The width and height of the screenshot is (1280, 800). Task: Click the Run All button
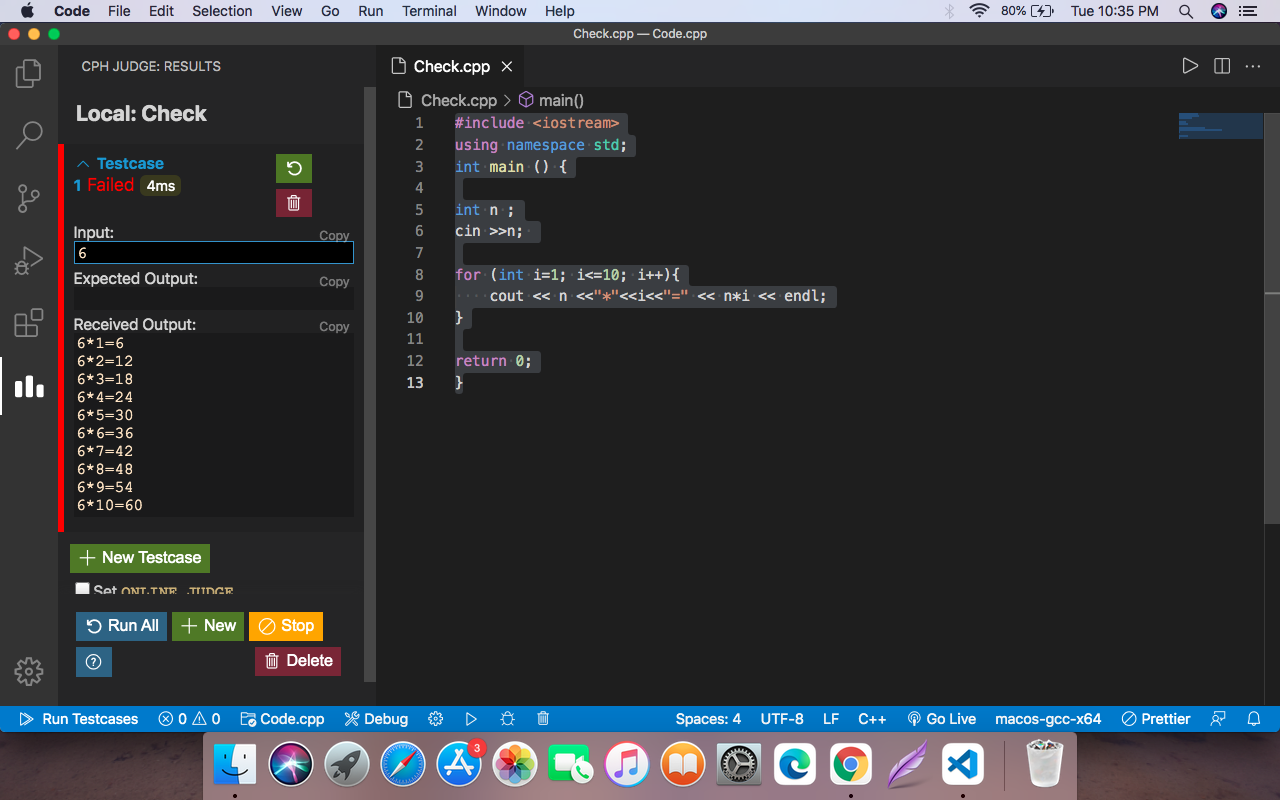coord(121,625)
